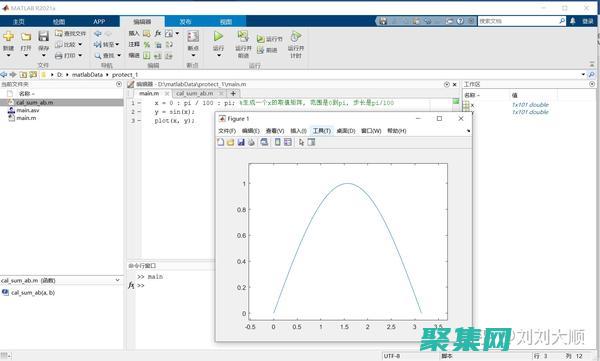This screenshot has width=600, height=361.
Task: Expand the Compare (比较) dropdown arrow
Action: click(80, 44)
